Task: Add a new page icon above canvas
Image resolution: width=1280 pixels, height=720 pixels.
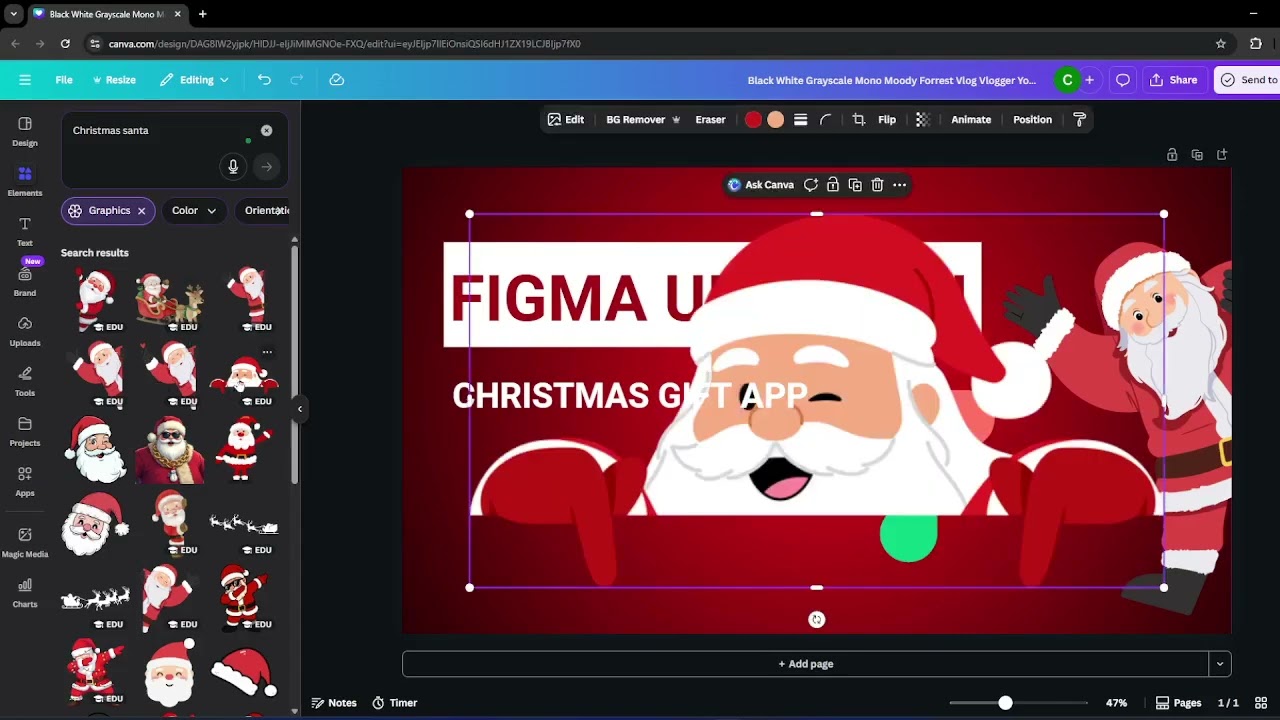Action: pos(1222,155)
